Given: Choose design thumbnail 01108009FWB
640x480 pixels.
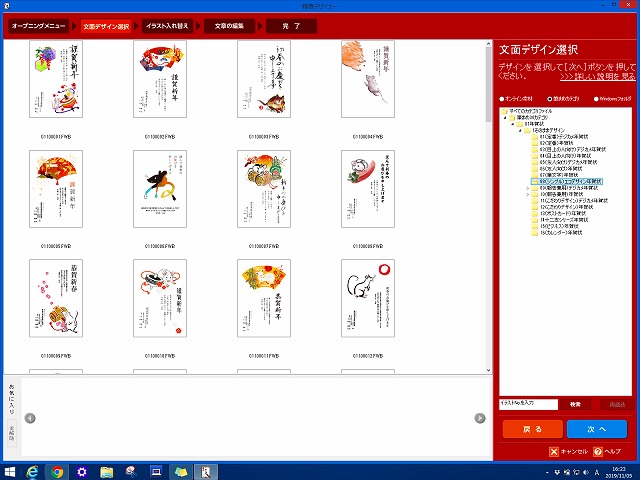Looking at the screenshot, I should [56, 298].
